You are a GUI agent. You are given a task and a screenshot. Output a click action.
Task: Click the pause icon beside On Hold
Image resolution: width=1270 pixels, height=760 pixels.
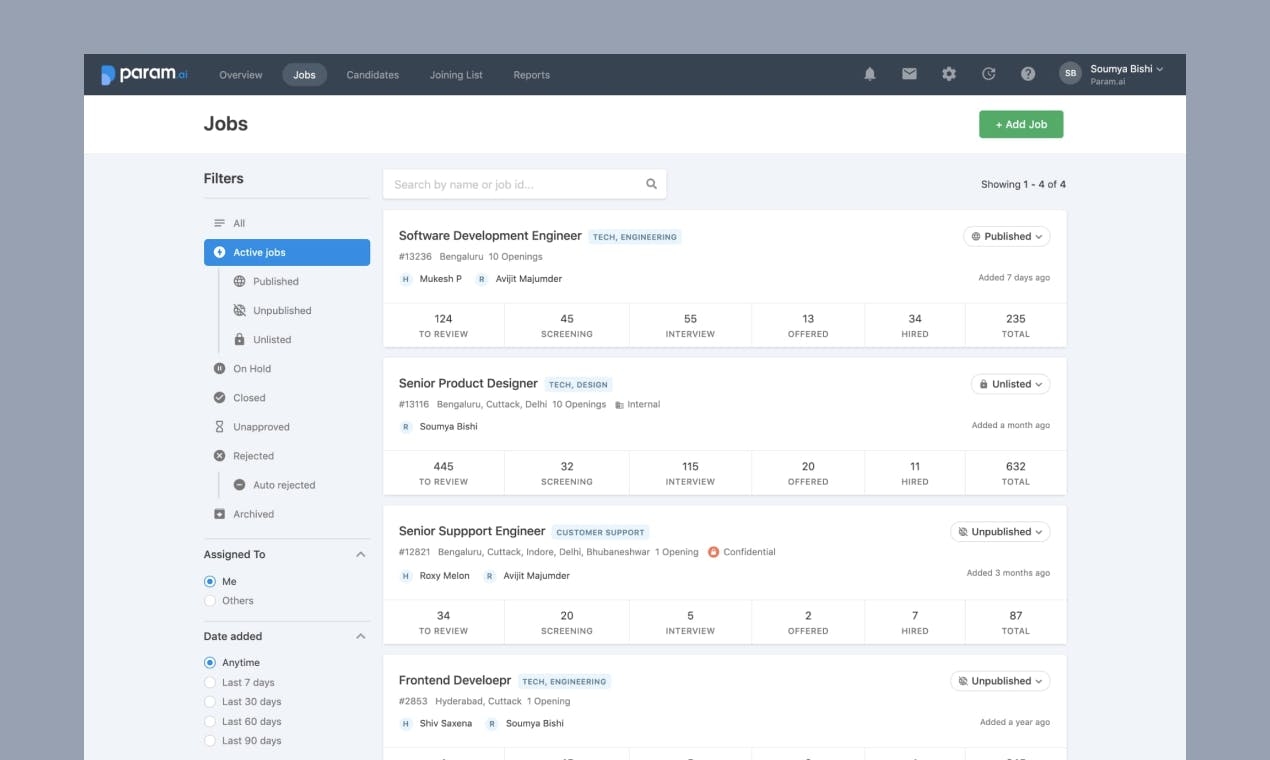[x=220, y=369]
